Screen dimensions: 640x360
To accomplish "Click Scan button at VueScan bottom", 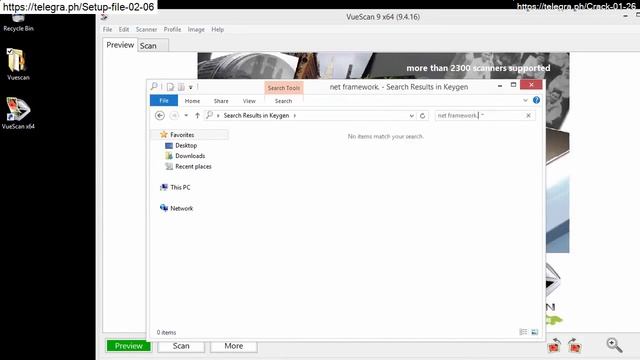I will [181, 346].
